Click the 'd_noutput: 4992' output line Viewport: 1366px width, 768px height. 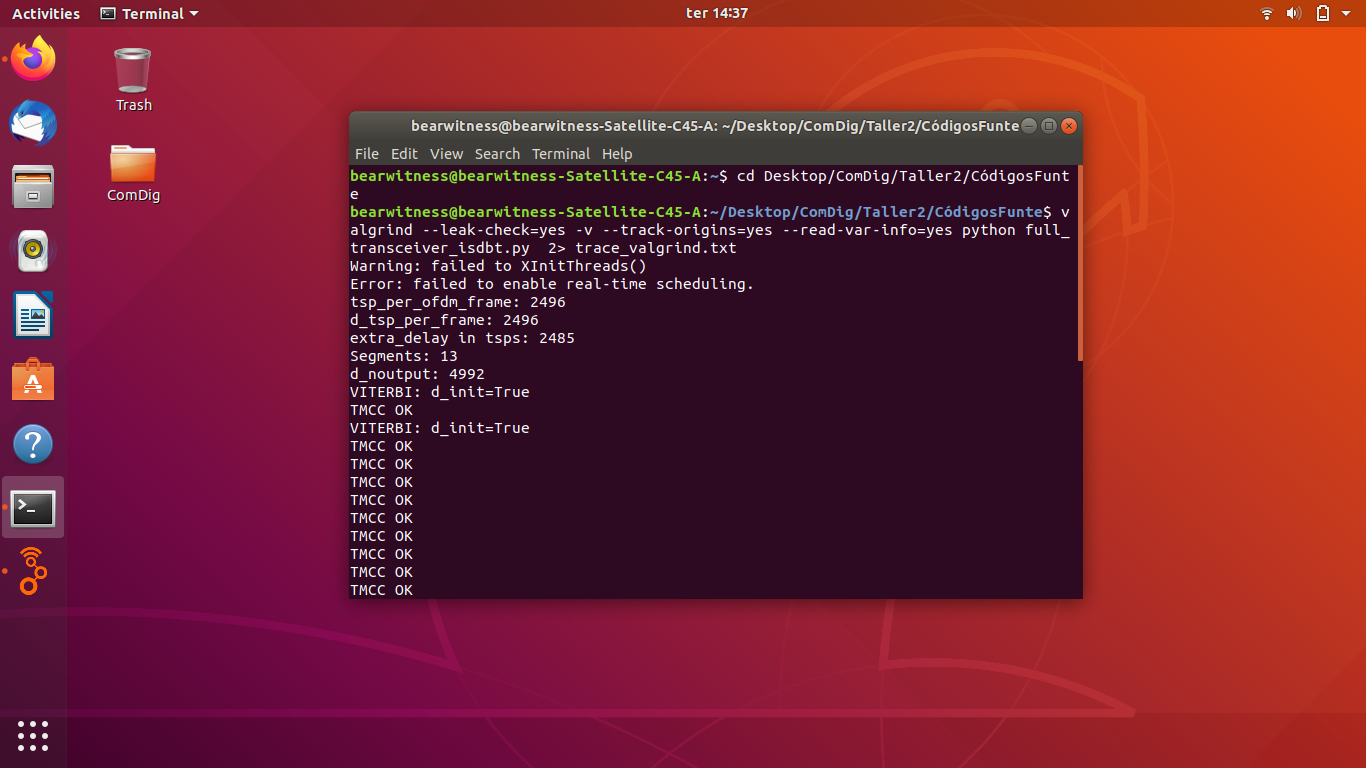417,374
